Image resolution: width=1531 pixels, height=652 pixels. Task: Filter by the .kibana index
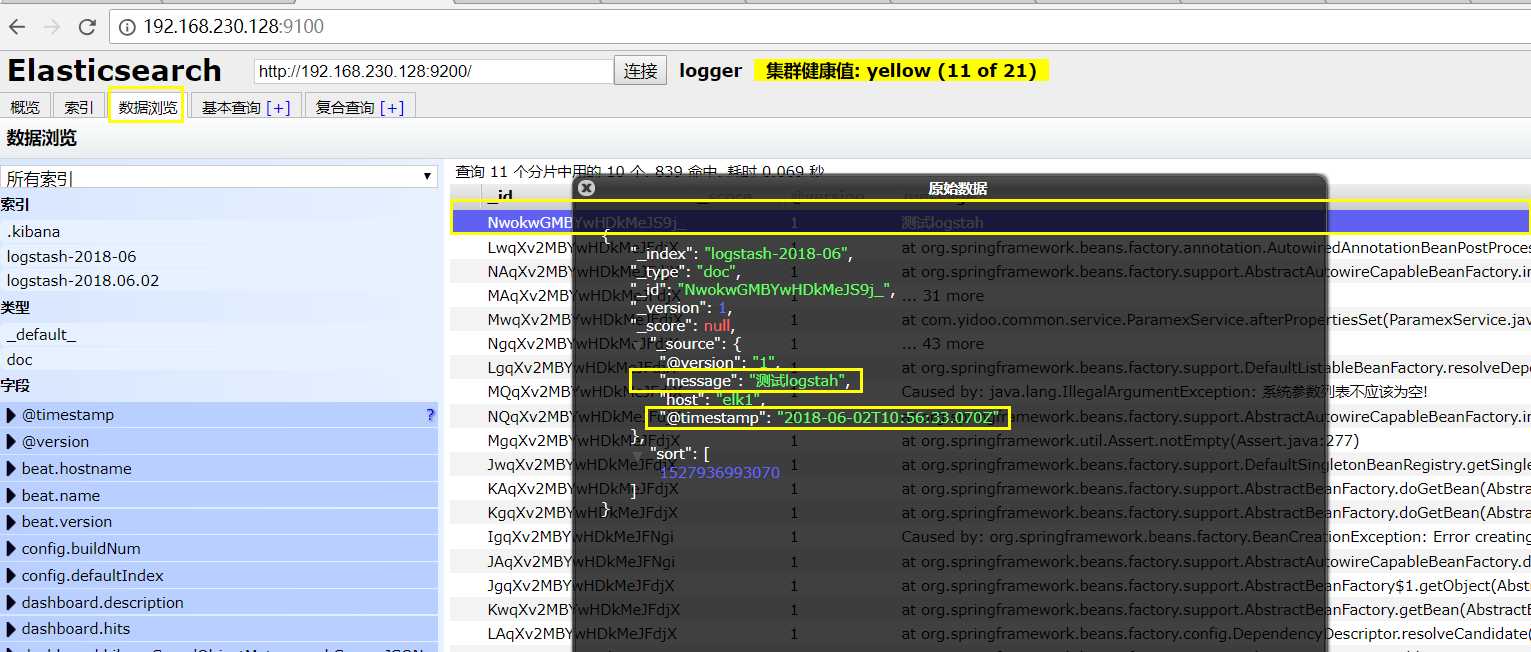tap(219, 231)
